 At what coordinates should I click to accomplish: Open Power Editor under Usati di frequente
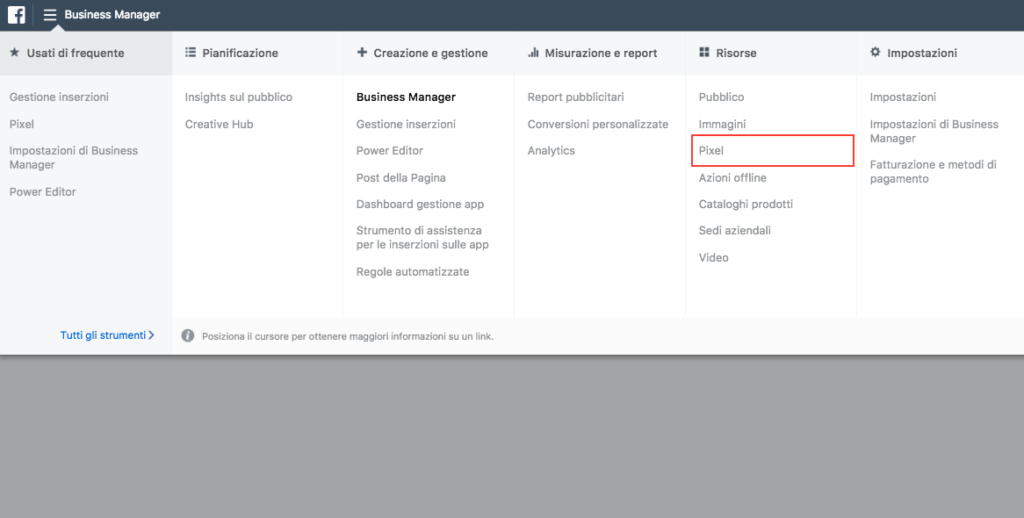click(42, 191)
